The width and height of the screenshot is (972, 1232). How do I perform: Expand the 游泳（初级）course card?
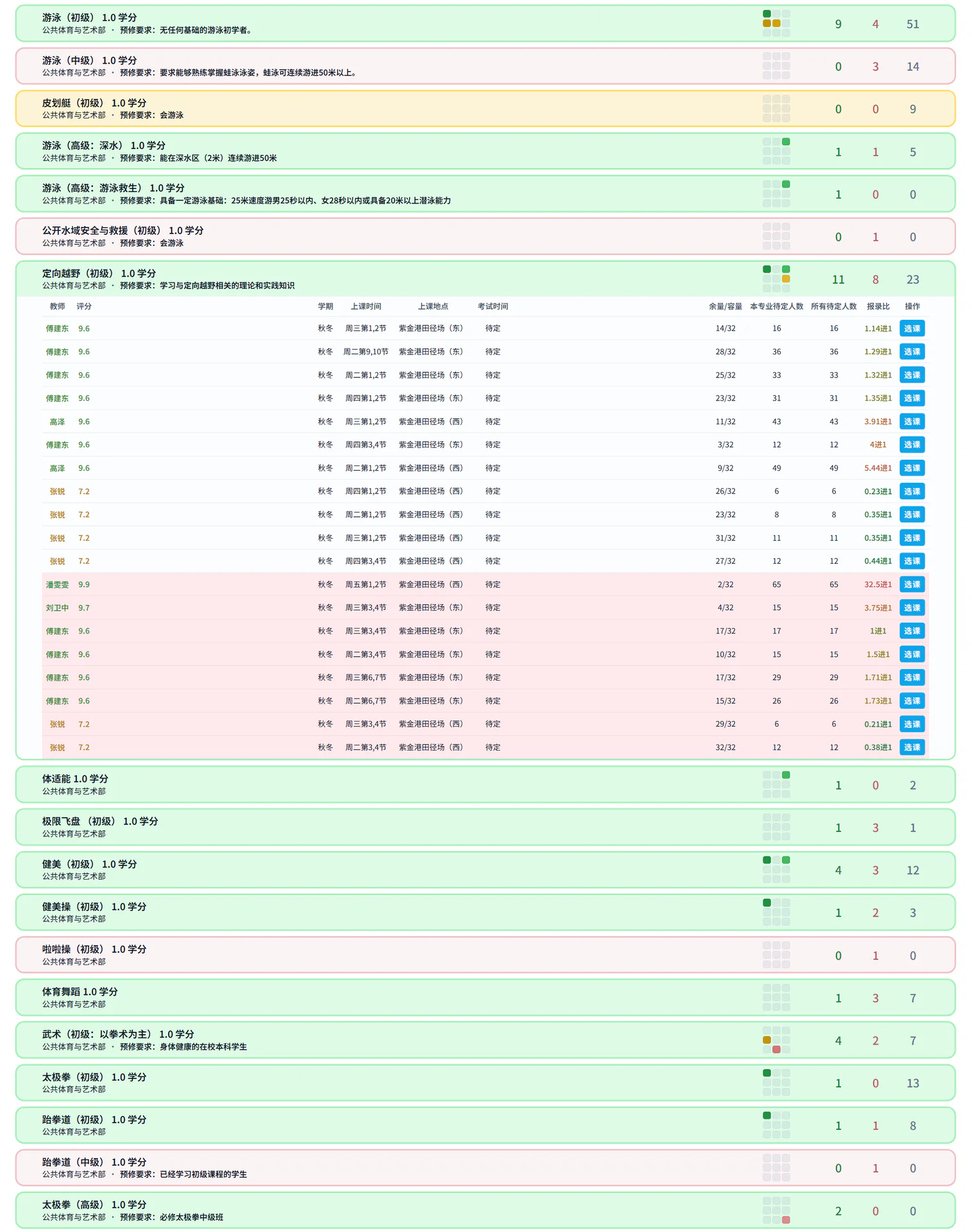point(485,24)
